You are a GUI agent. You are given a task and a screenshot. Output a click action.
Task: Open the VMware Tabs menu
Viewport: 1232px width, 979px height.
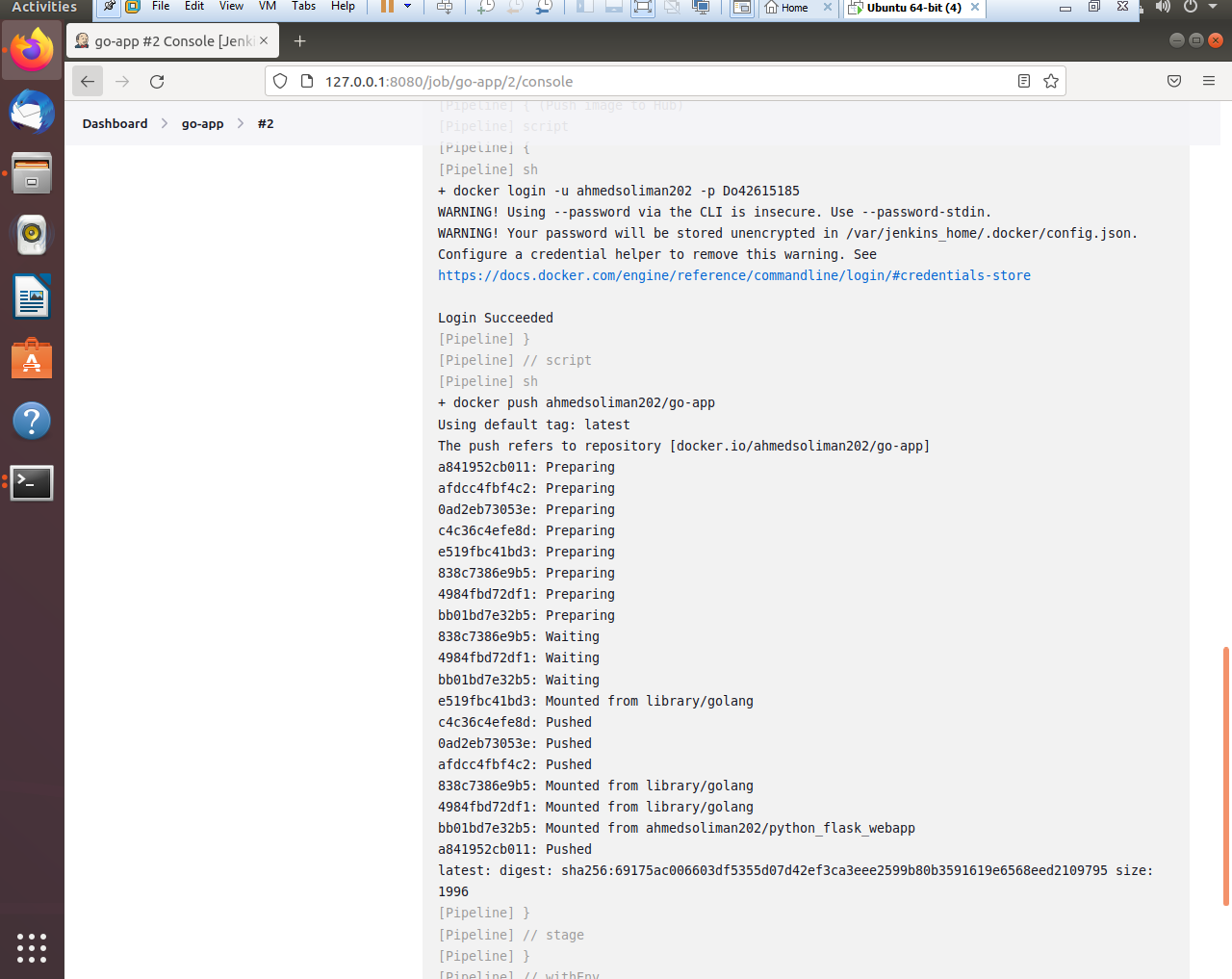point(304,6)
